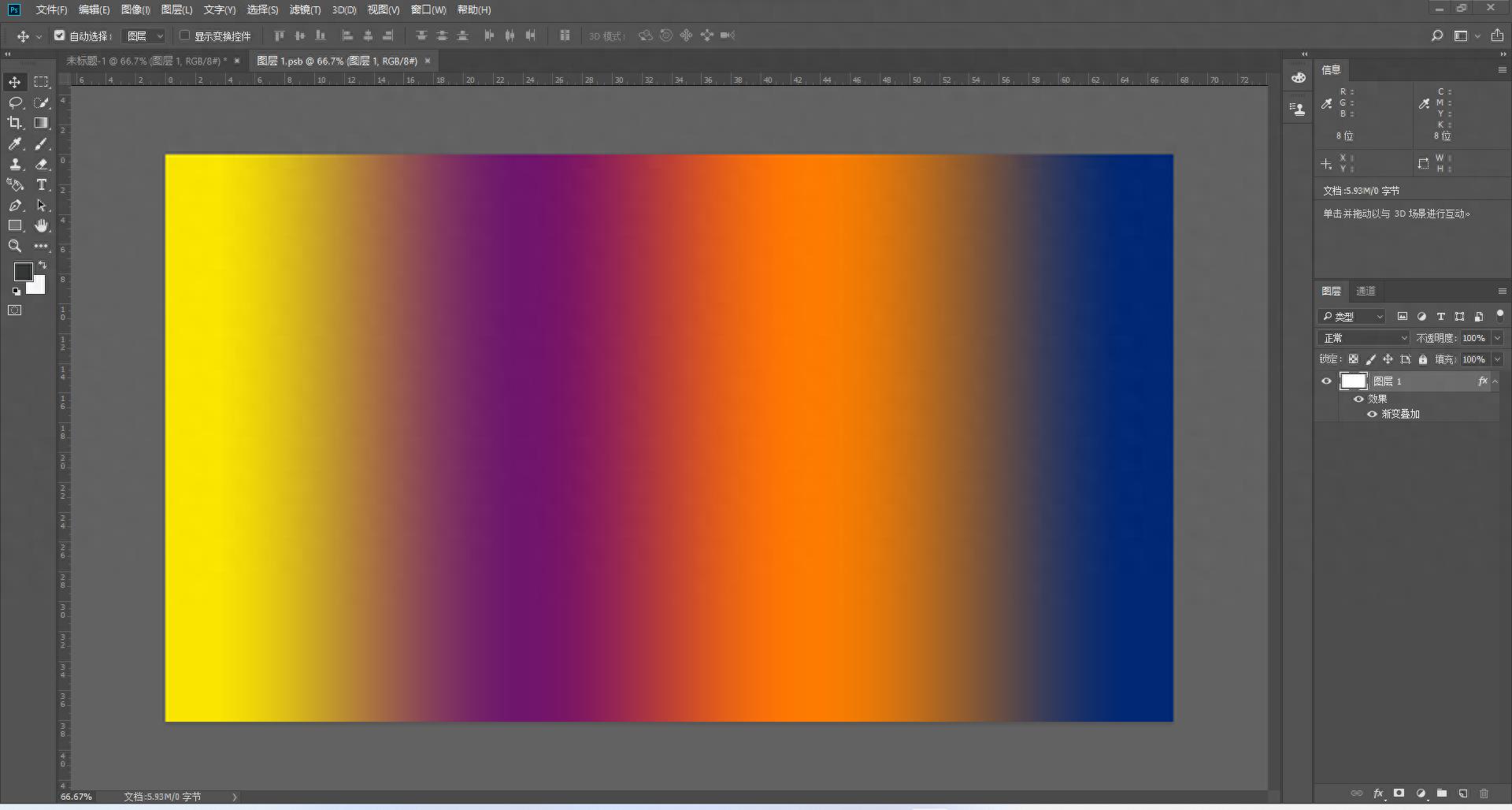Create a new layer
The width and height of the screenshot is (1512, 810).
(x=1463, y=793)
